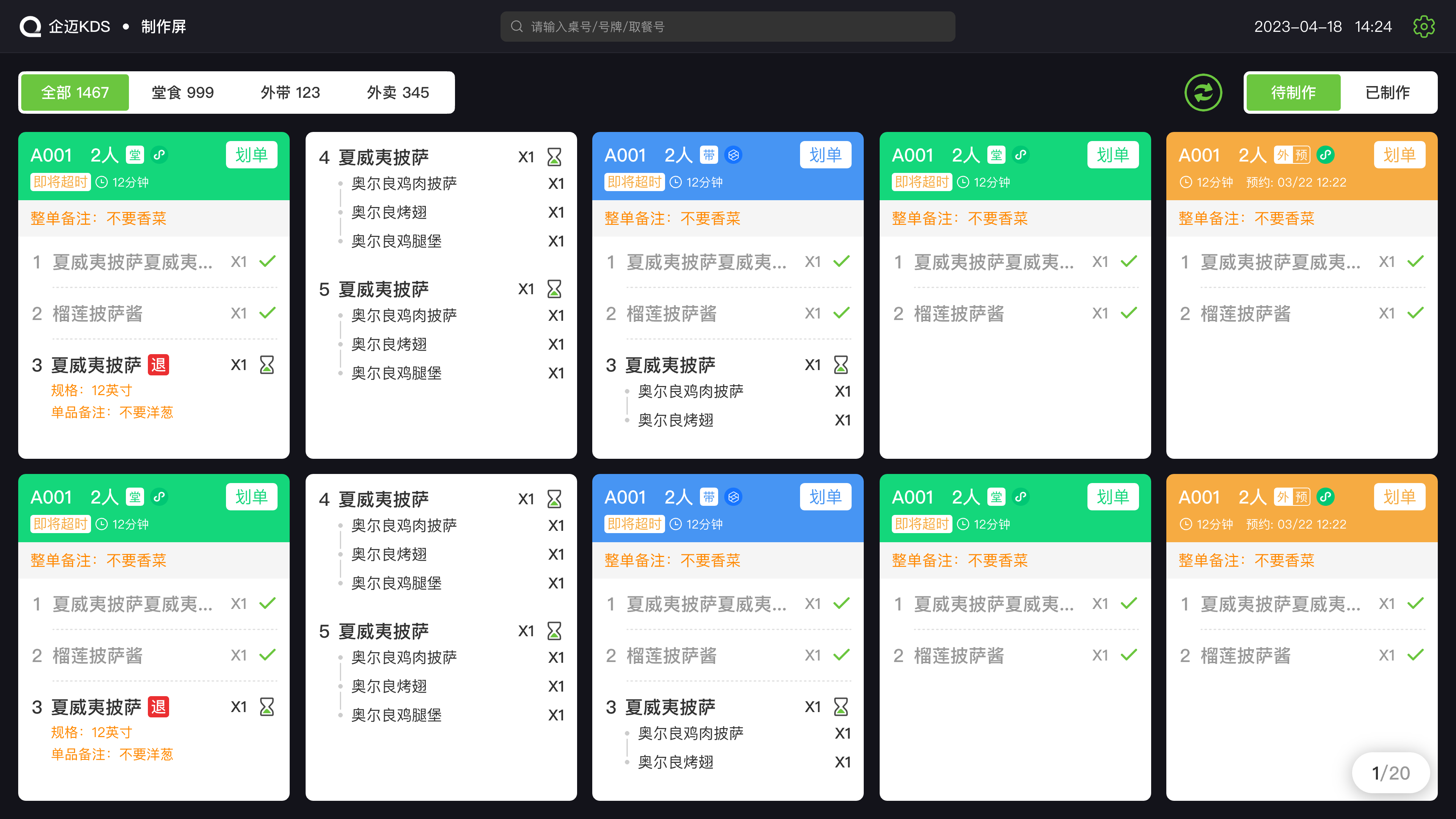Click 即将超时 tag on top-left green card
Viewport: 1456px width, 819px height.
[x=61, y=182]
